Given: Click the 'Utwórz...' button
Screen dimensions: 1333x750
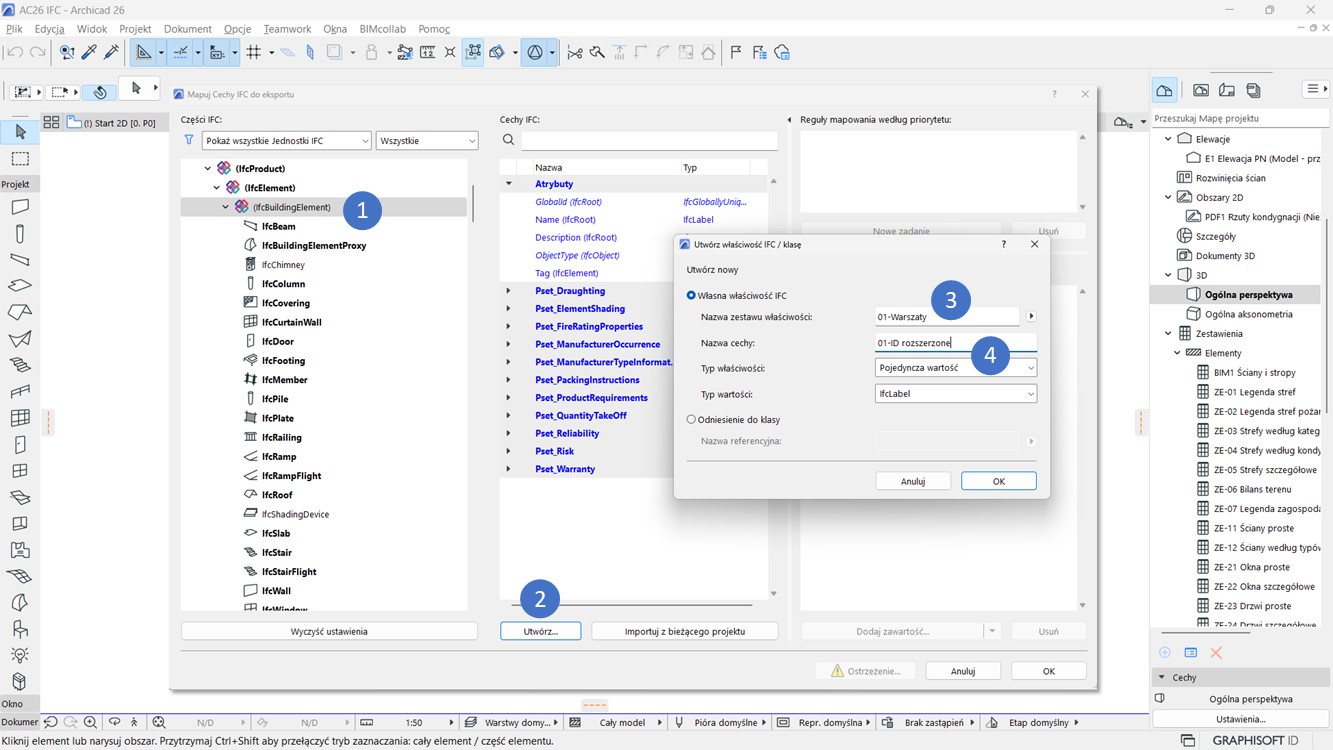Looking at the screenshot, I should (x=540, y=632).
